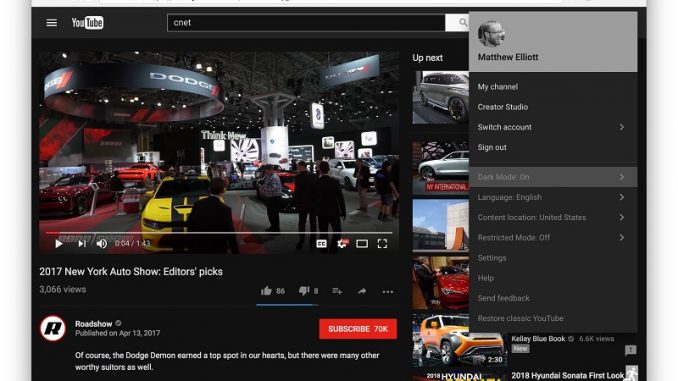Viewport: 678px width, 381px height.
Task: Open 2018 Hyundai Sonata First Look
Action: (x=567, y=375)
